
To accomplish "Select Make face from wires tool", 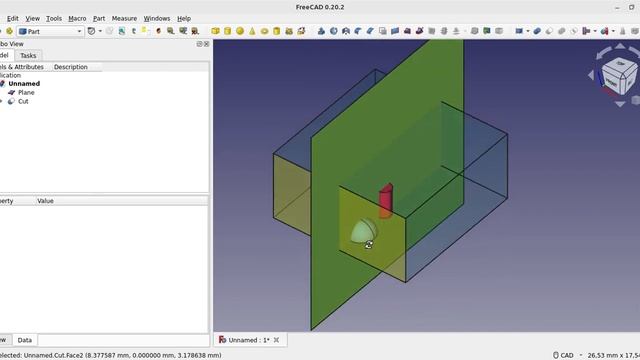I will tap(382, 31).
